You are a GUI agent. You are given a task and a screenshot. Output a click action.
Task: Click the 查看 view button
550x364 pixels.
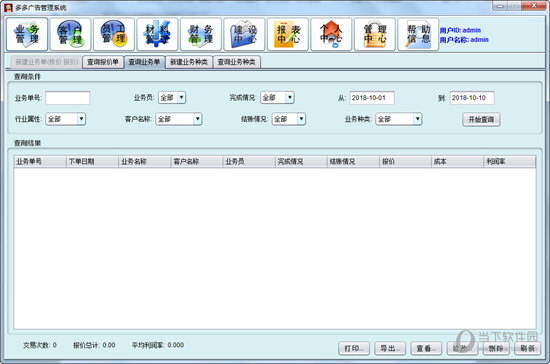[x=426, y=348]
